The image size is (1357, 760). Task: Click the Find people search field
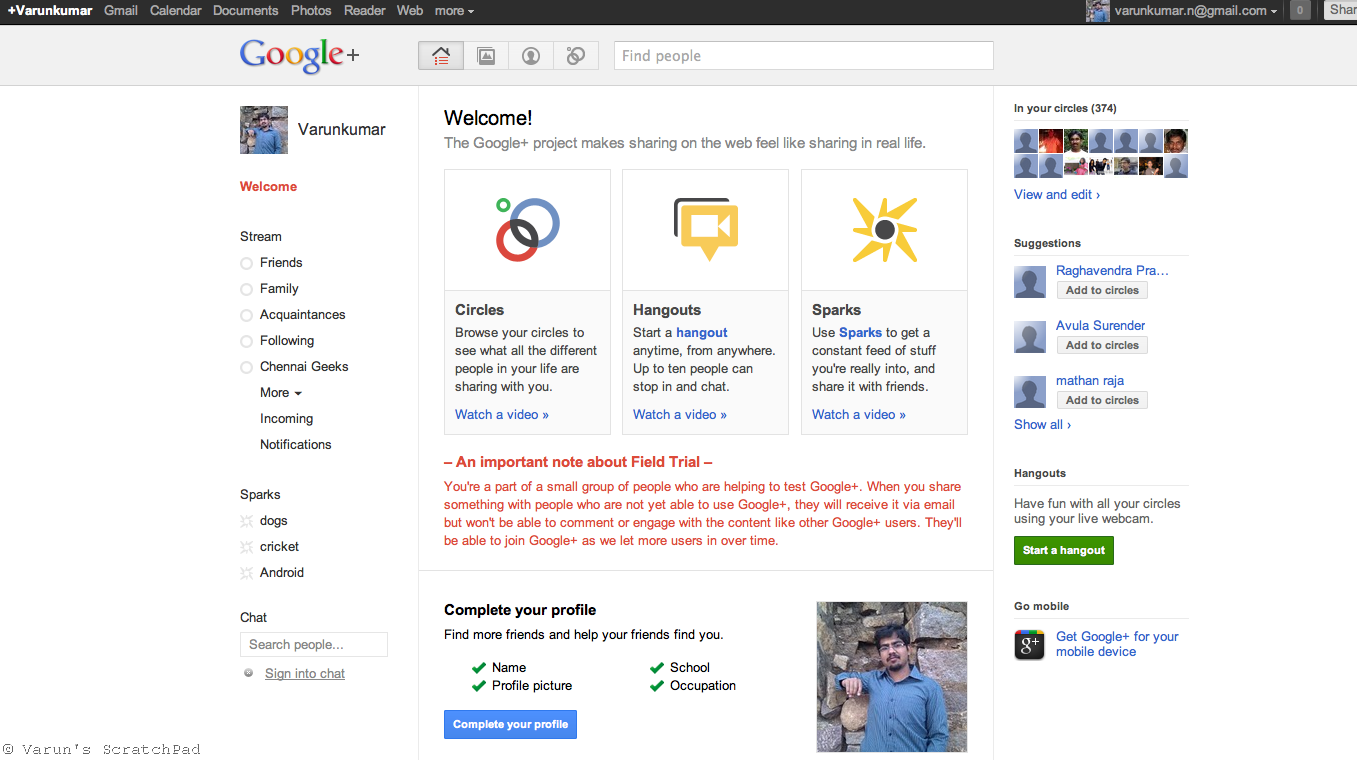click(804, 56)
